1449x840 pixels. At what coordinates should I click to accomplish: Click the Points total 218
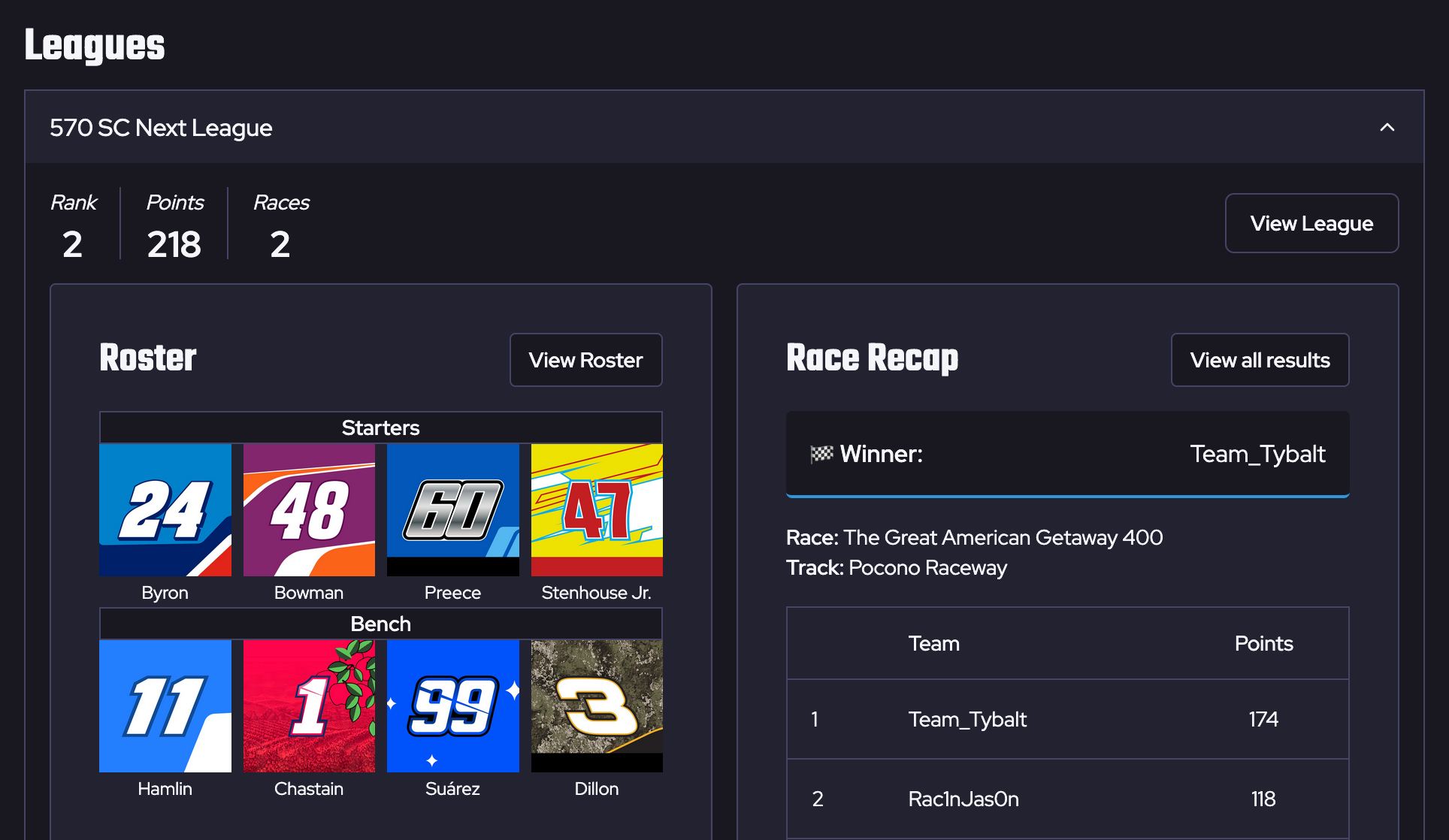click(174, 244)
